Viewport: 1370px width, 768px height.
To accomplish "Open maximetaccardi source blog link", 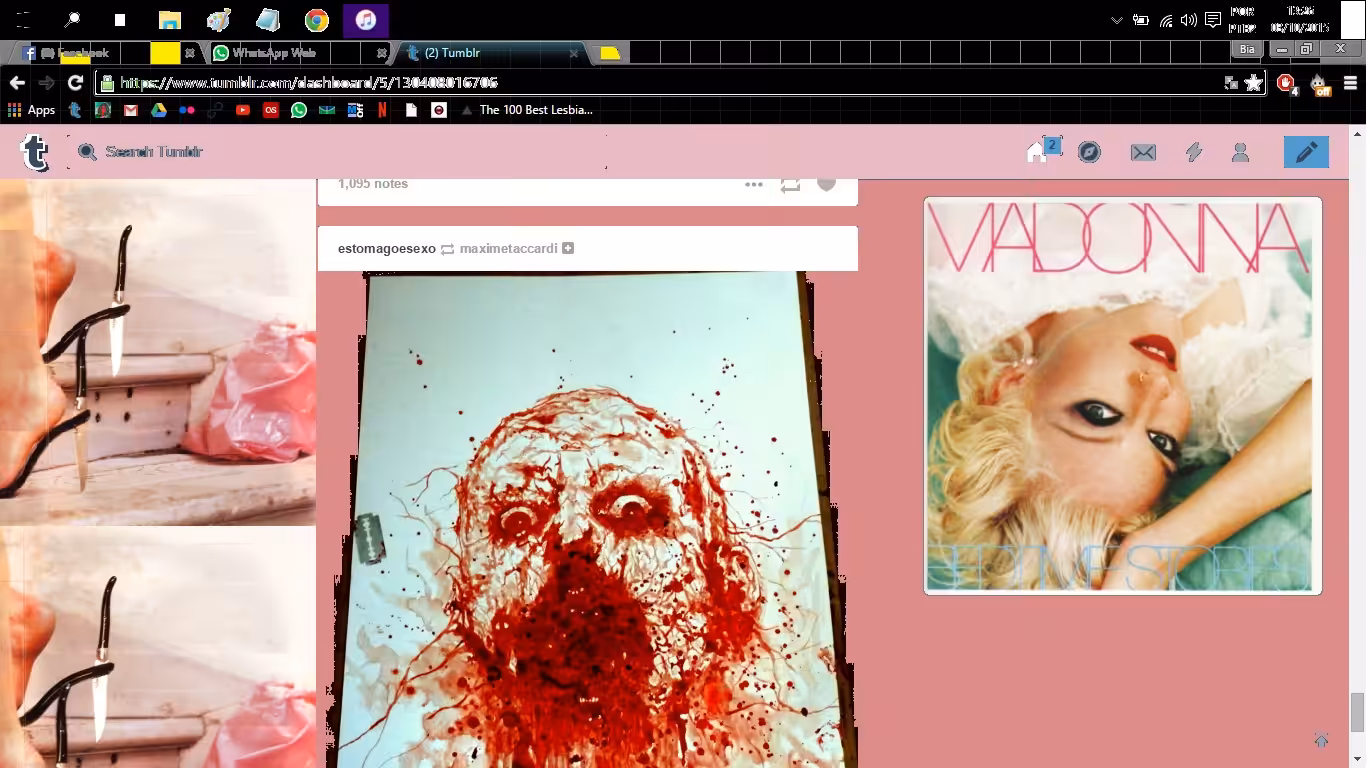I will [x=508, y=248].
